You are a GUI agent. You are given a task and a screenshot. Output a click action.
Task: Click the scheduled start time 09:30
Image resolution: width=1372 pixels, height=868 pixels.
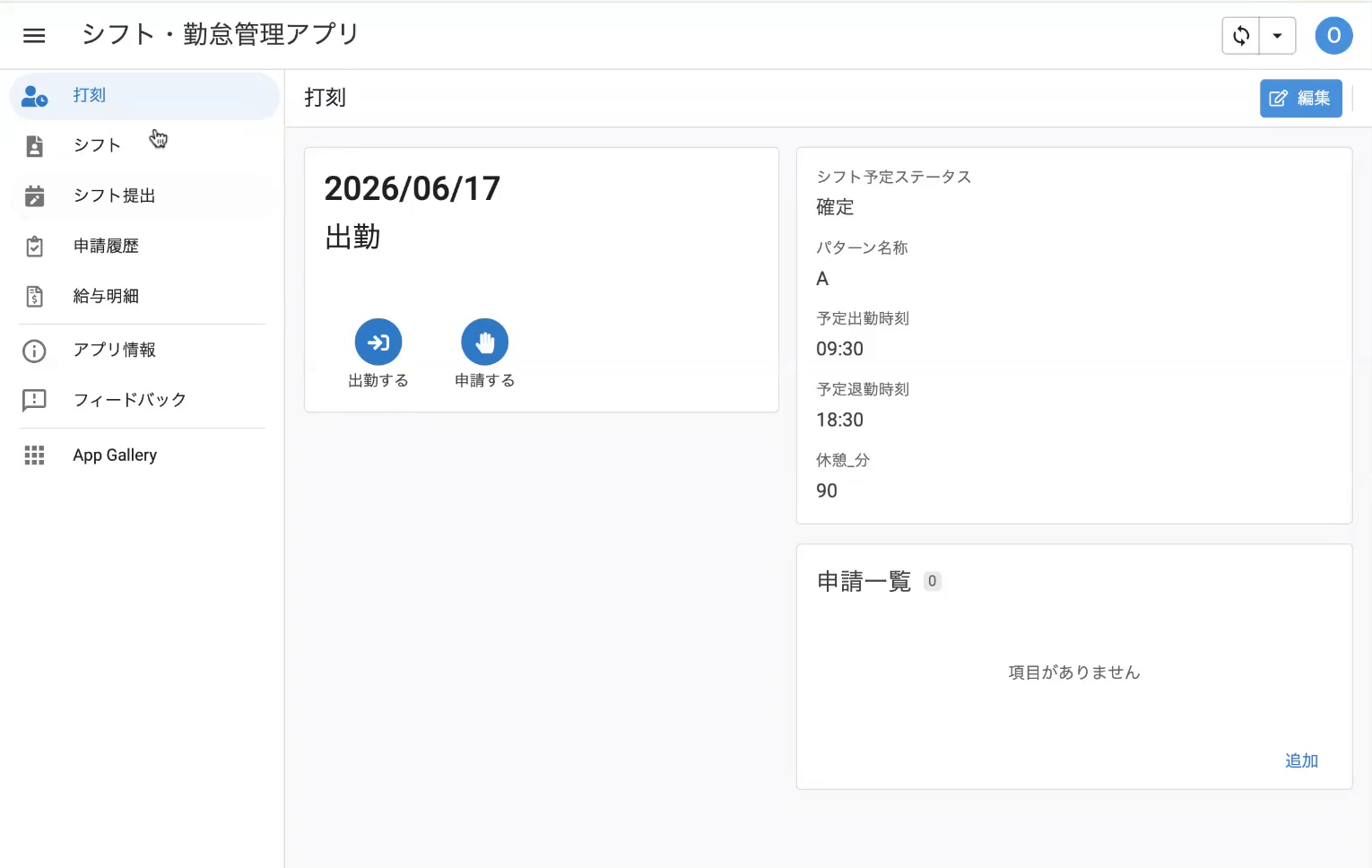point(840,350)
